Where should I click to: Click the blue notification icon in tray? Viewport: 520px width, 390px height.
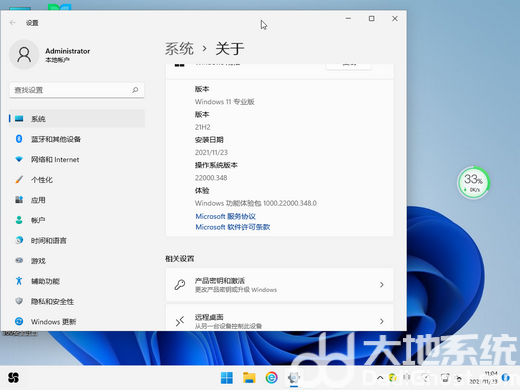click(506, 377)
